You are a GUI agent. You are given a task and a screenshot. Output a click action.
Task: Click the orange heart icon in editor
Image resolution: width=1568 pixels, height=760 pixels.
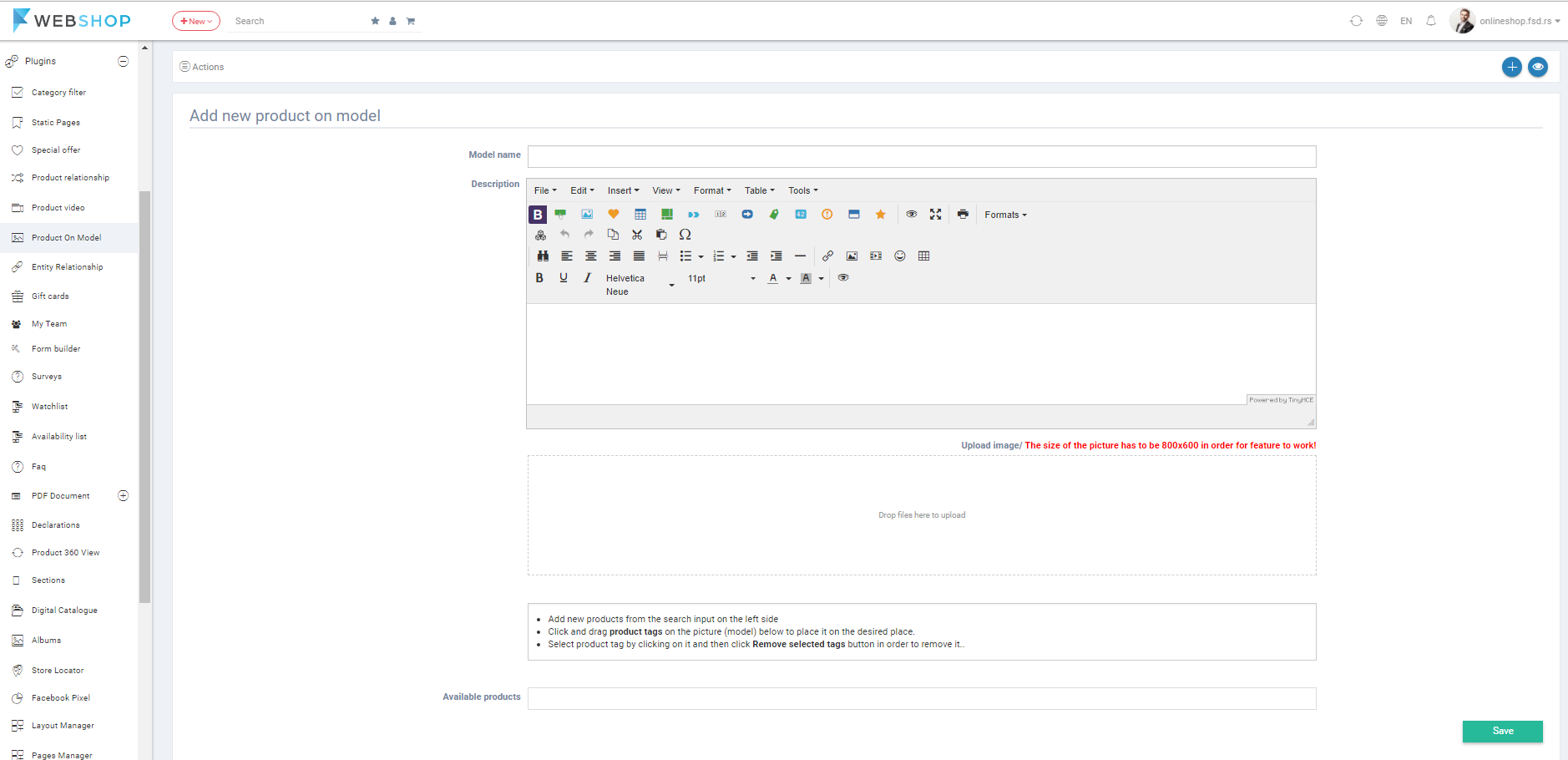point(614,215)
